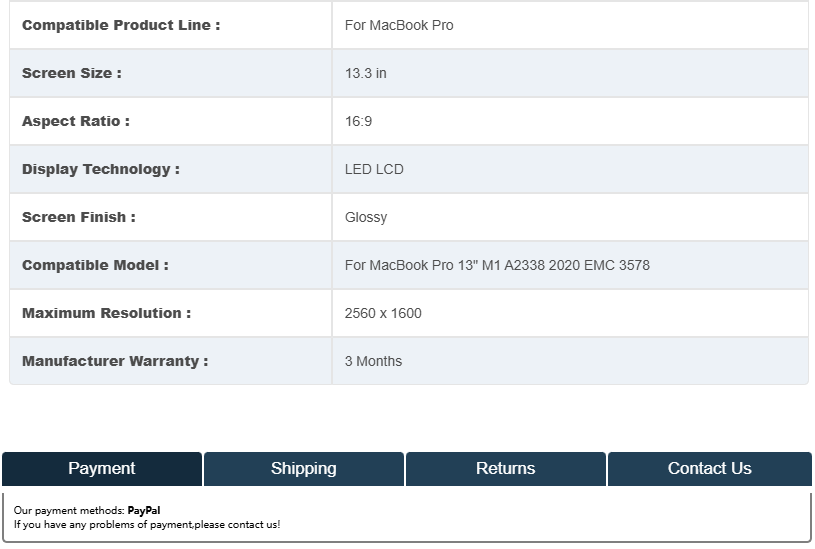Select the 13.3 in screen size value
This screenshot has width=815, height=549.
pyautogui.click(x=366, y=73)
